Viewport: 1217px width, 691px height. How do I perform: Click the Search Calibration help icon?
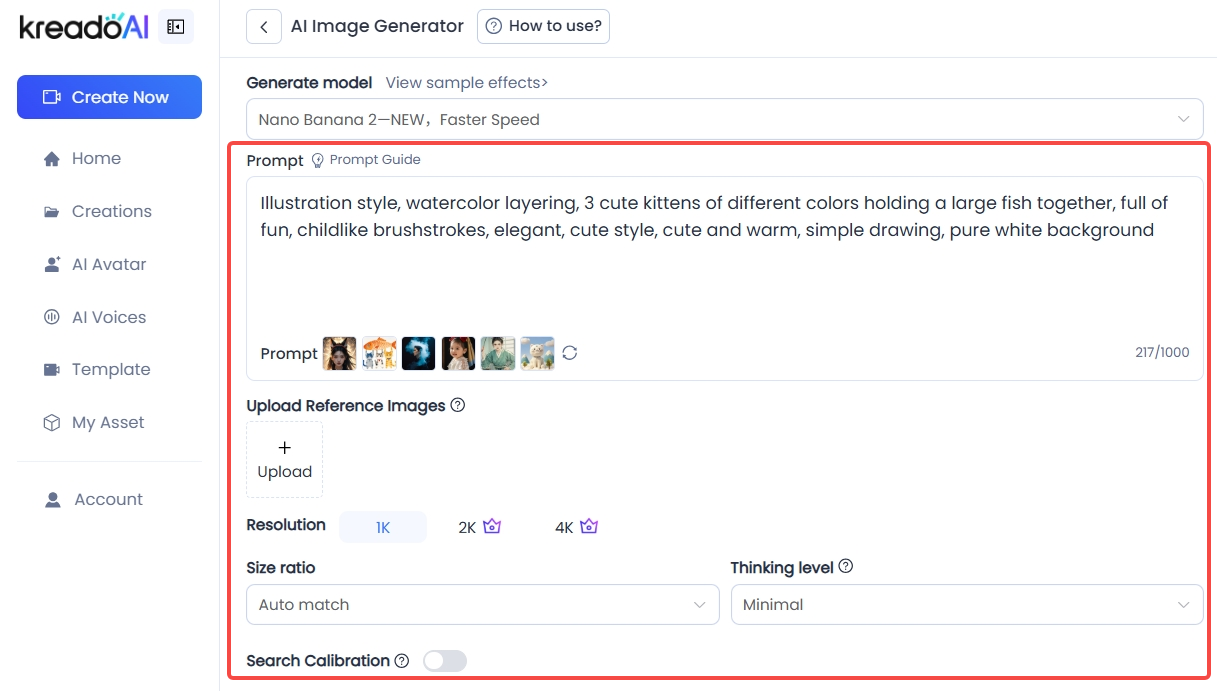coord(402,661)
